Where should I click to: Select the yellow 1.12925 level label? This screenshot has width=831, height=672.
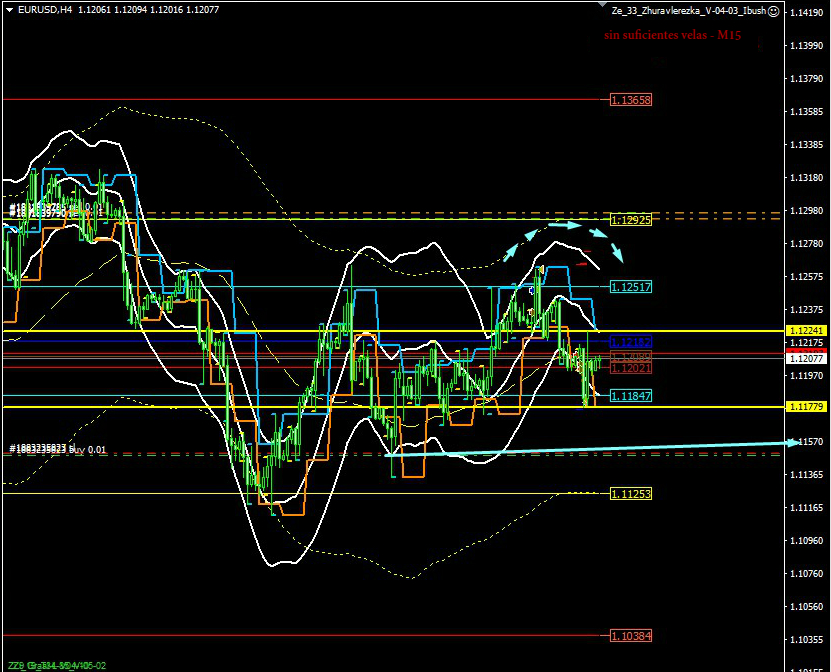pyautogui.click(x=631, y=219)
